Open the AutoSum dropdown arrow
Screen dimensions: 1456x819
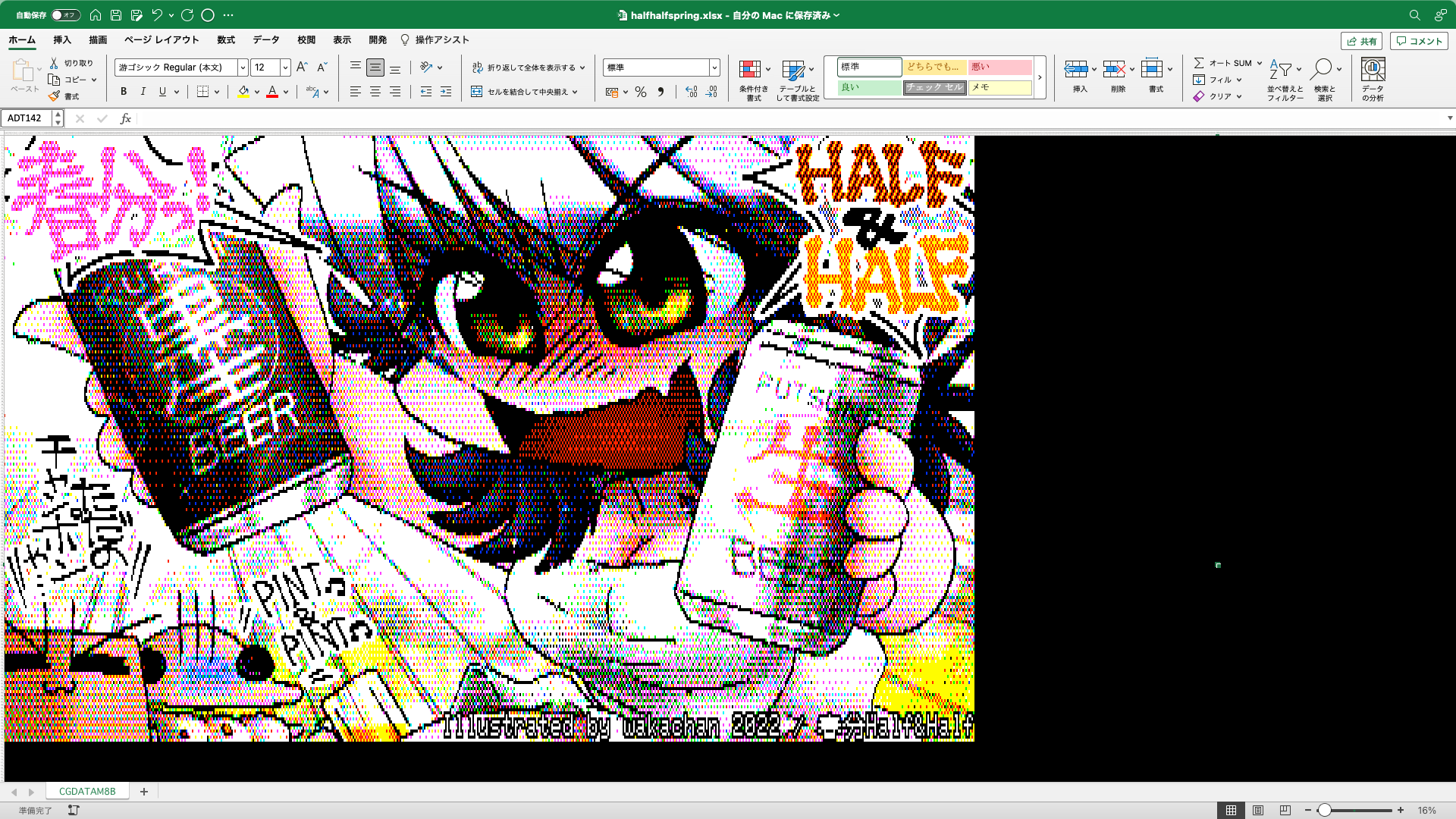coord(1260,63)
